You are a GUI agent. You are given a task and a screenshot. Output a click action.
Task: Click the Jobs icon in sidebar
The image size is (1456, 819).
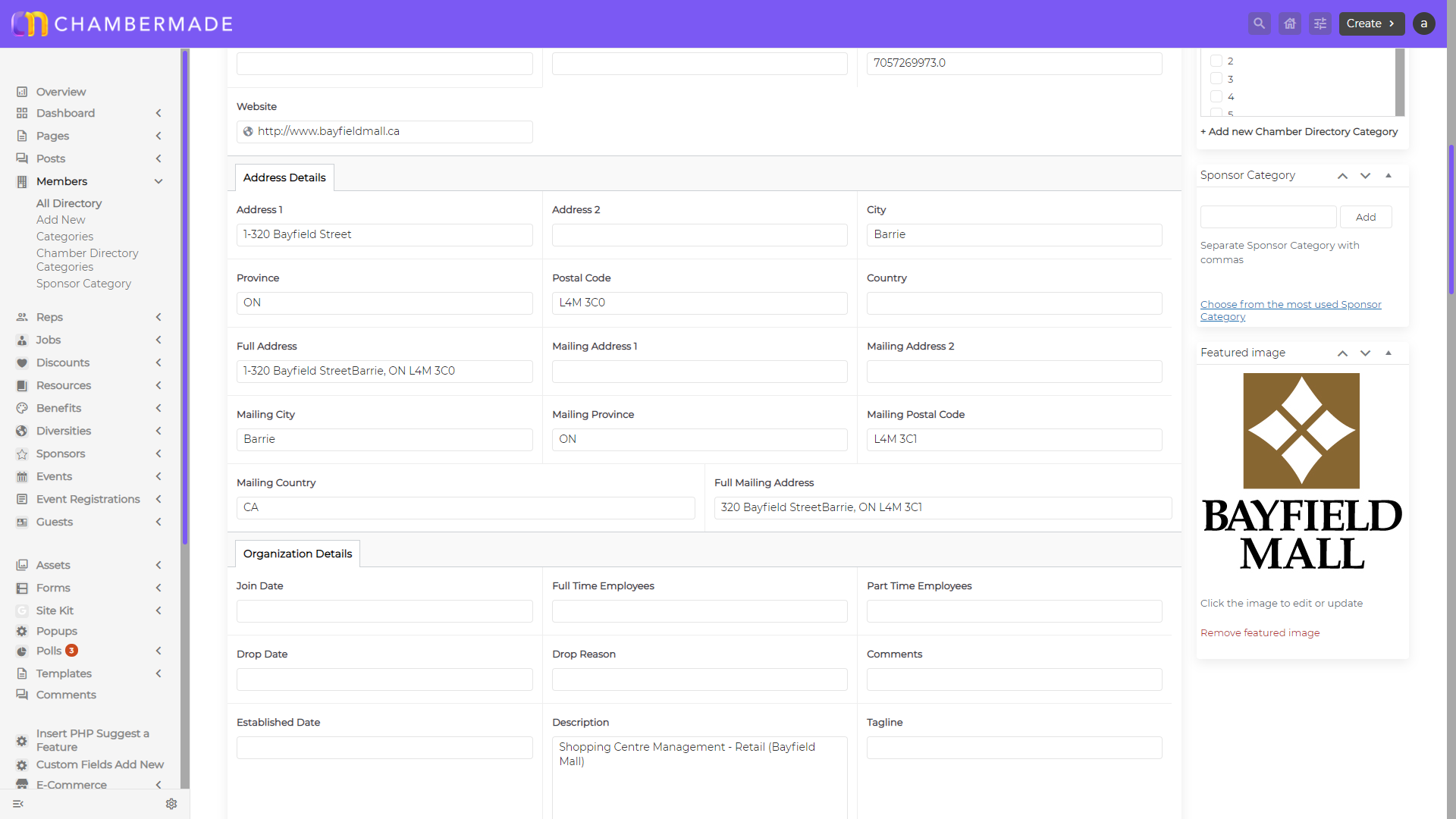(x=22, y=340)
